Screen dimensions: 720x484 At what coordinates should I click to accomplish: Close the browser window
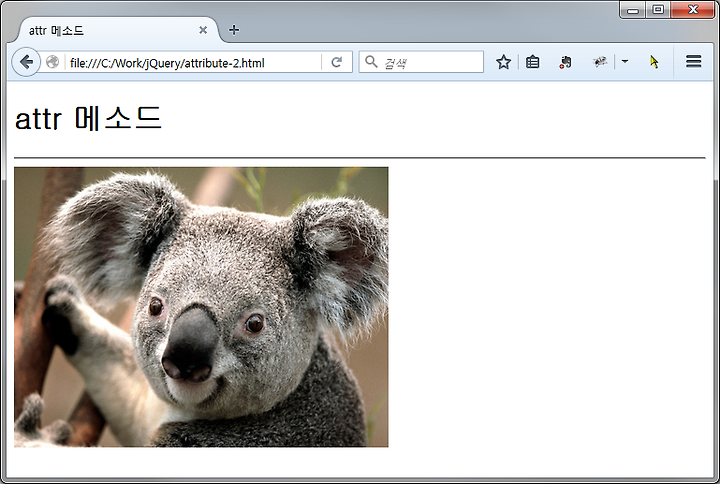(x=692, y=10)
